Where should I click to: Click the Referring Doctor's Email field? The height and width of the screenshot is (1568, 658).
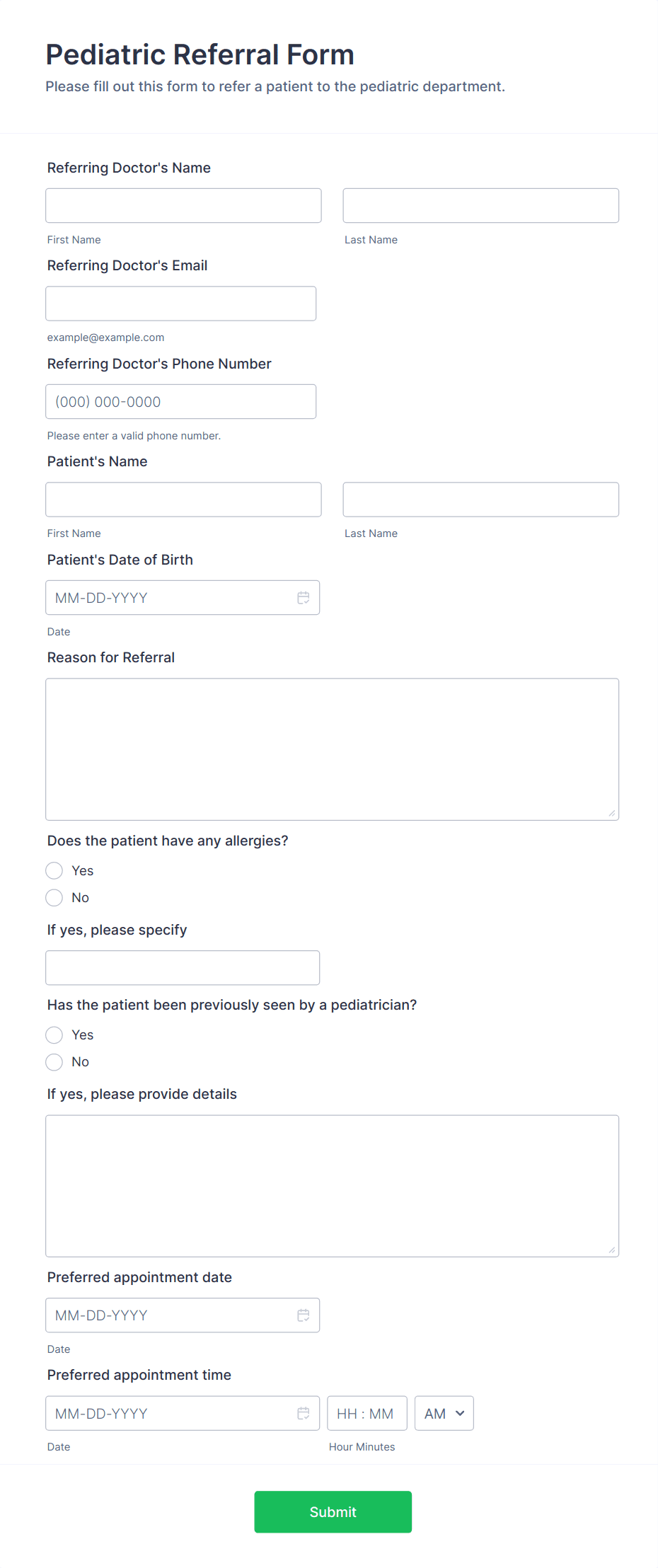coord(180,303)
